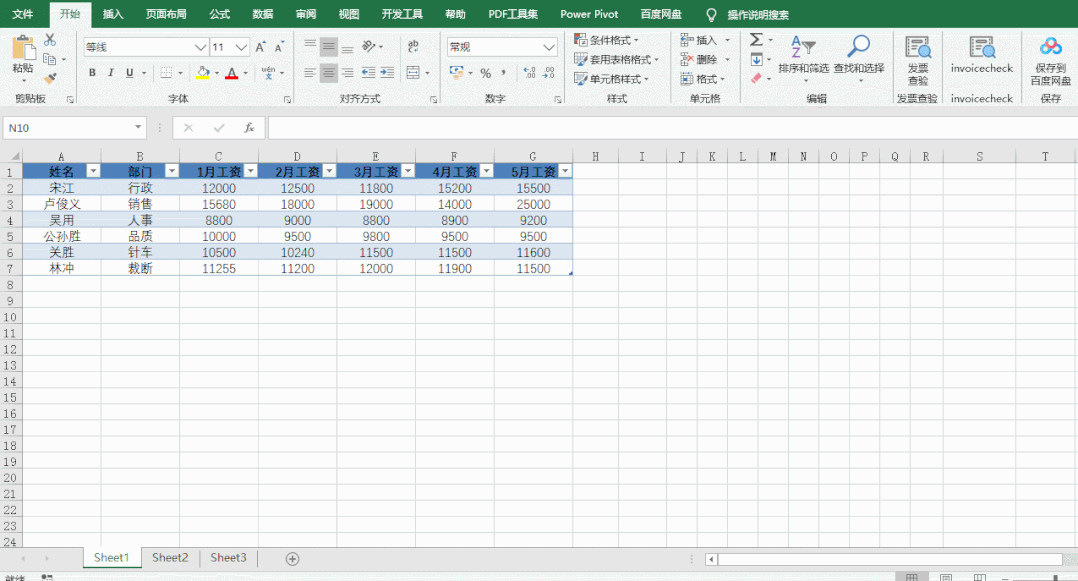
Task: Open the Page Layout (页面布局) tab
Action: point(166,14)
